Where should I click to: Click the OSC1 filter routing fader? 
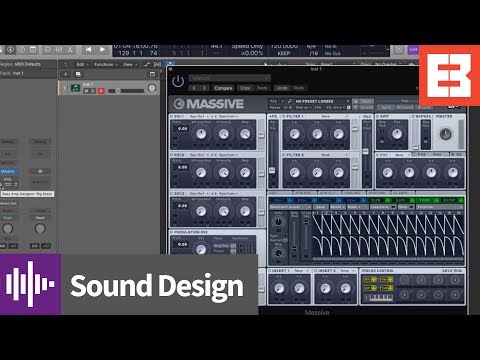click(x=261, y=135)
